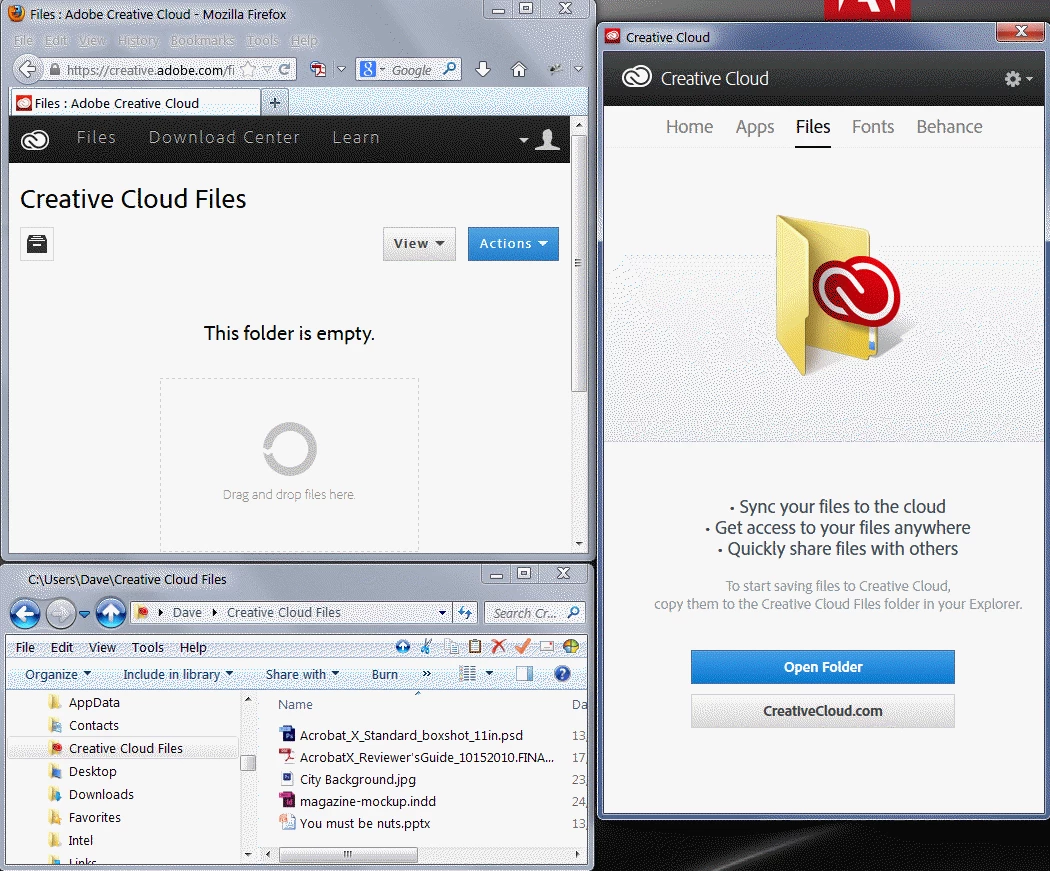Screen dimensions: 1050x871
Task: Bookmark page with star icon in address bar
Action: [248, 69]
